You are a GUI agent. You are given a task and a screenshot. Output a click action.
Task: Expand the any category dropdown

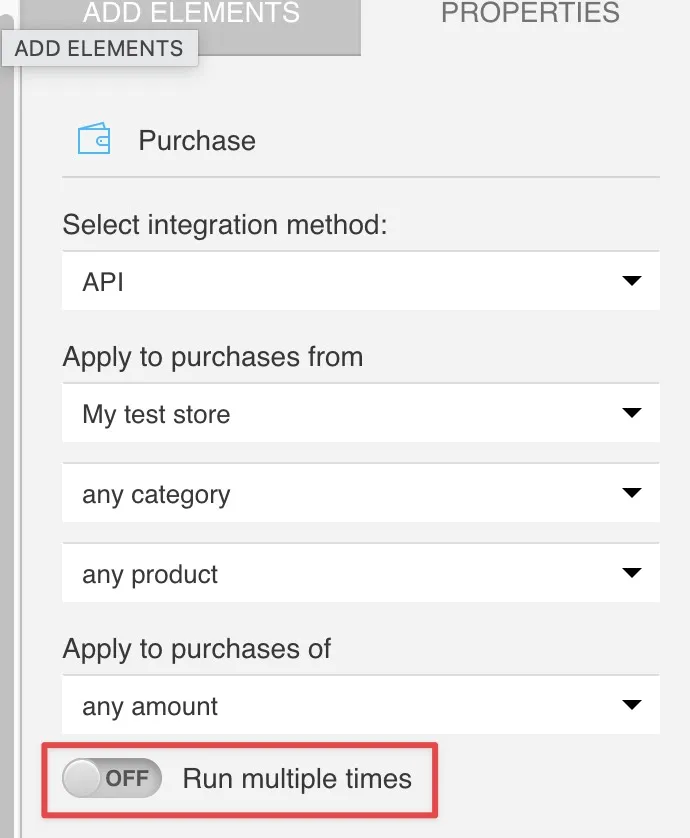361,493
